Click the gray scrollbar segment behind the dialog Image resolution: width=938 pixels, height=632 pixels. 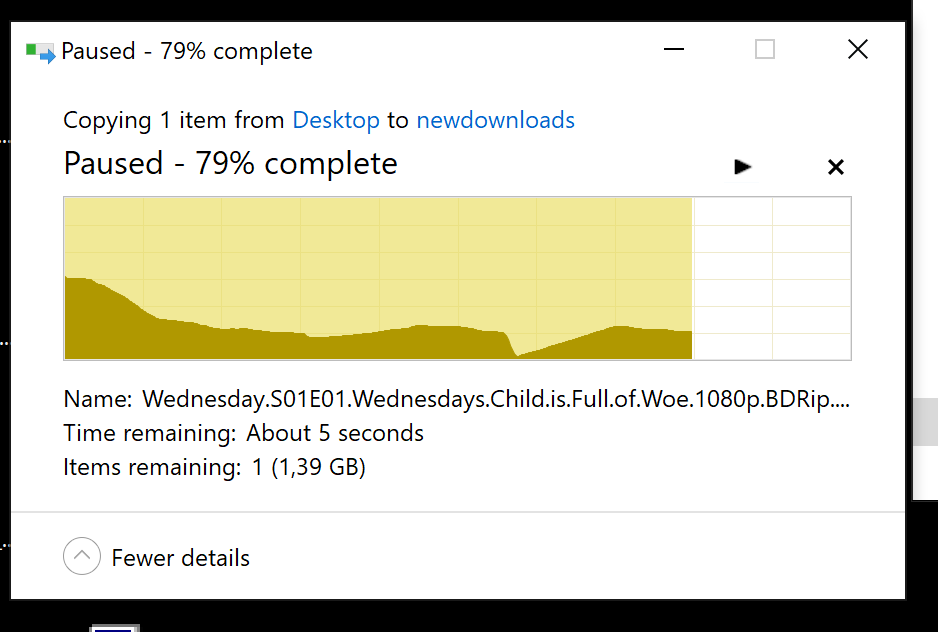point(925,422)
